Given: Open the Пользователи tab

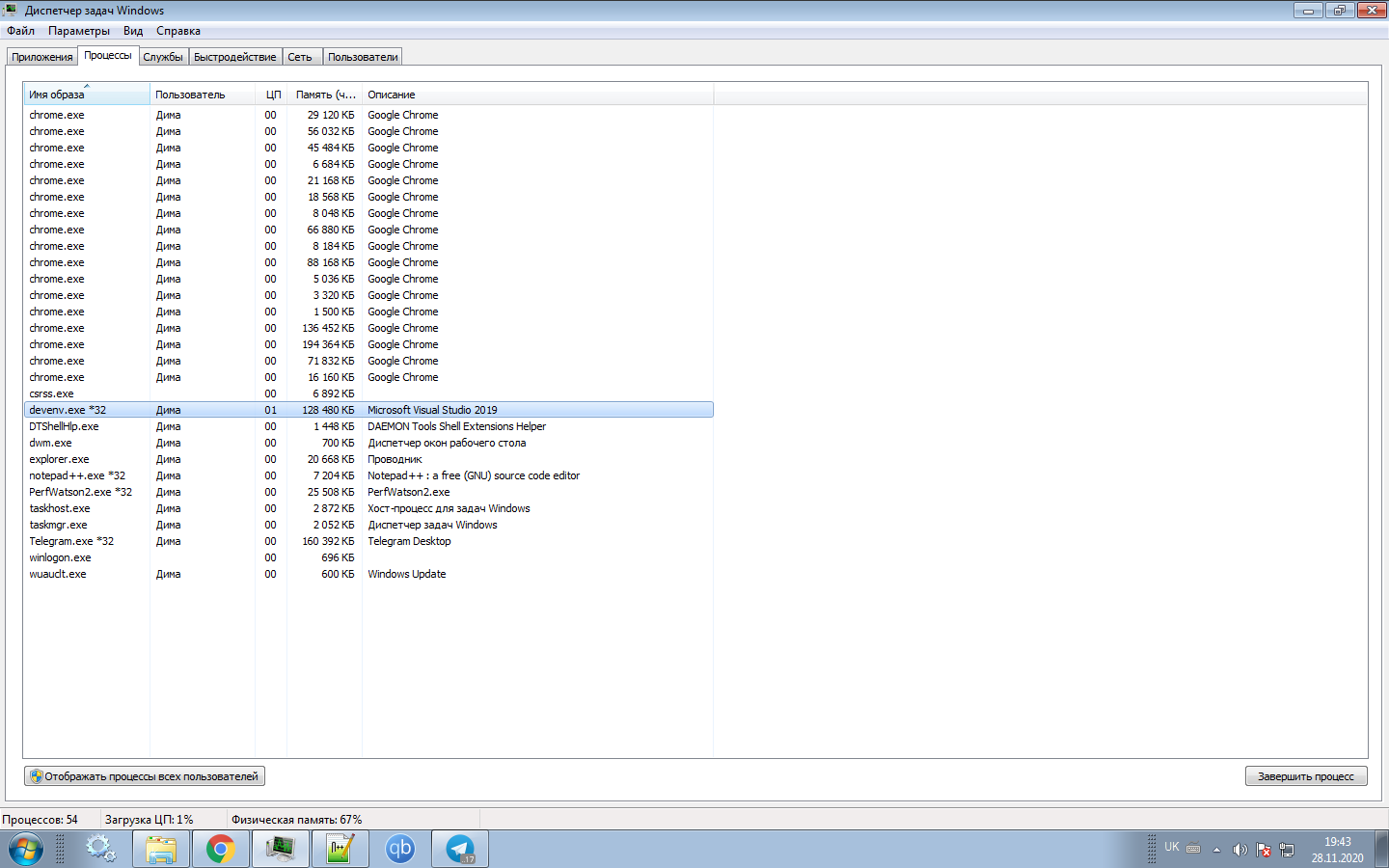Looking at the screenshot, I should click(363, 57).
